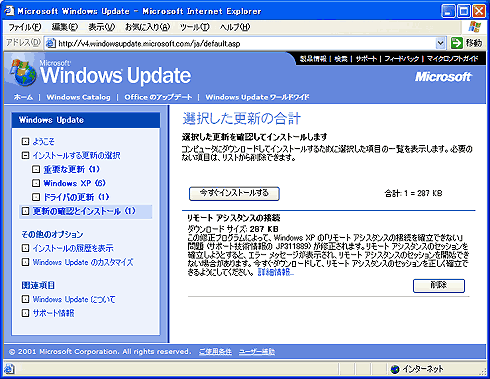This screenshot has width=490, height=379.
Task: Open the 編集(E) menu
Action: coord(65,27)
